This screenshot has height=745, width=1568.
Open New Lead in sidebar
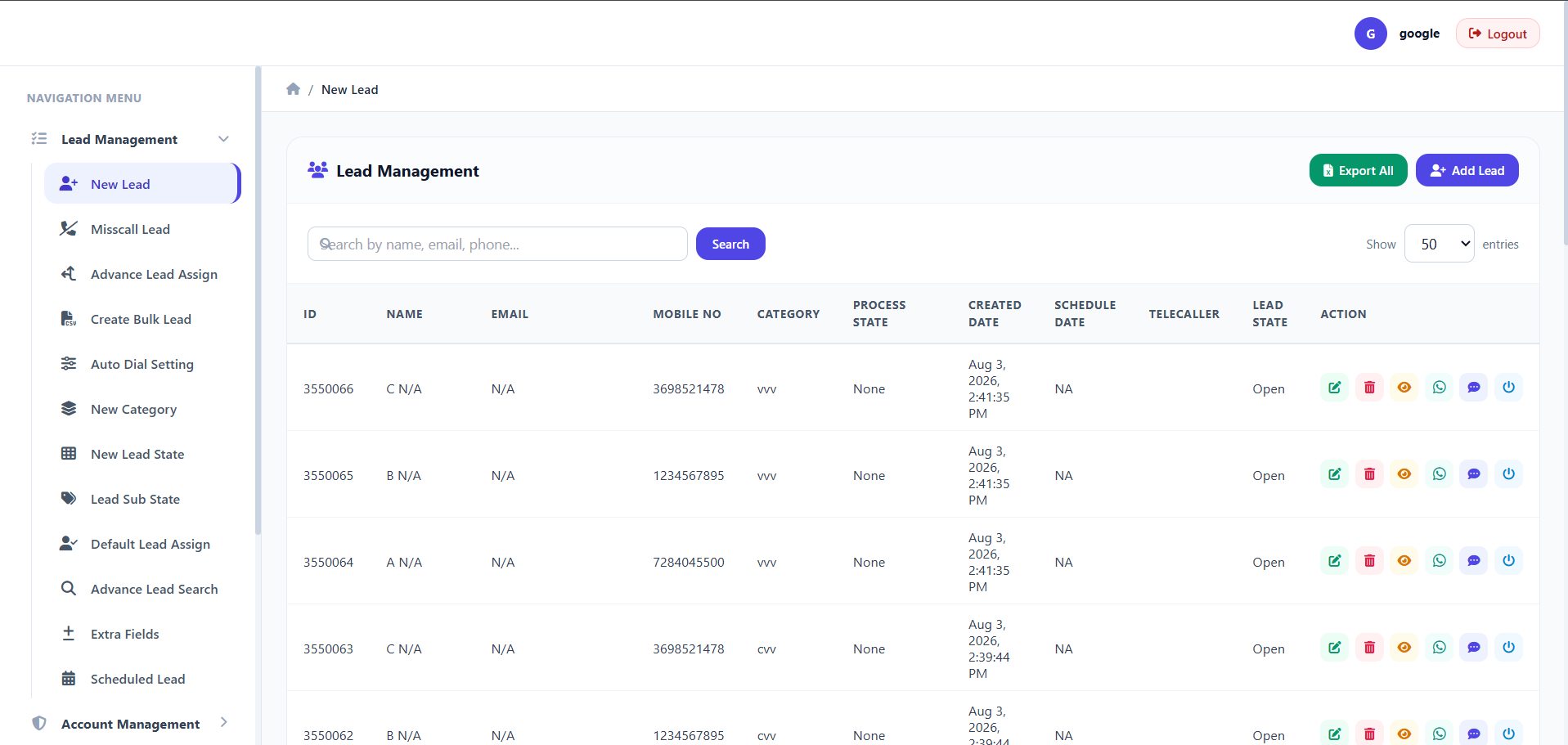(142, 184)
